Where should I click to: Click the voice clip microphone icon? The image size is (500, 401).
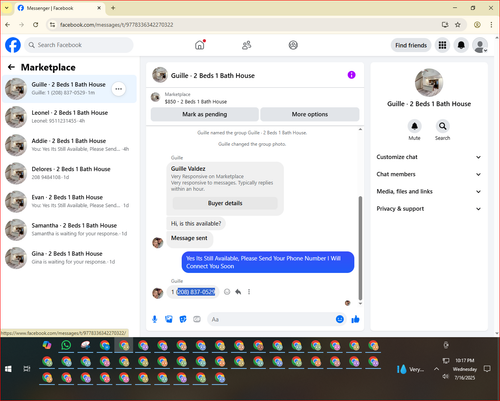[154, 319]
